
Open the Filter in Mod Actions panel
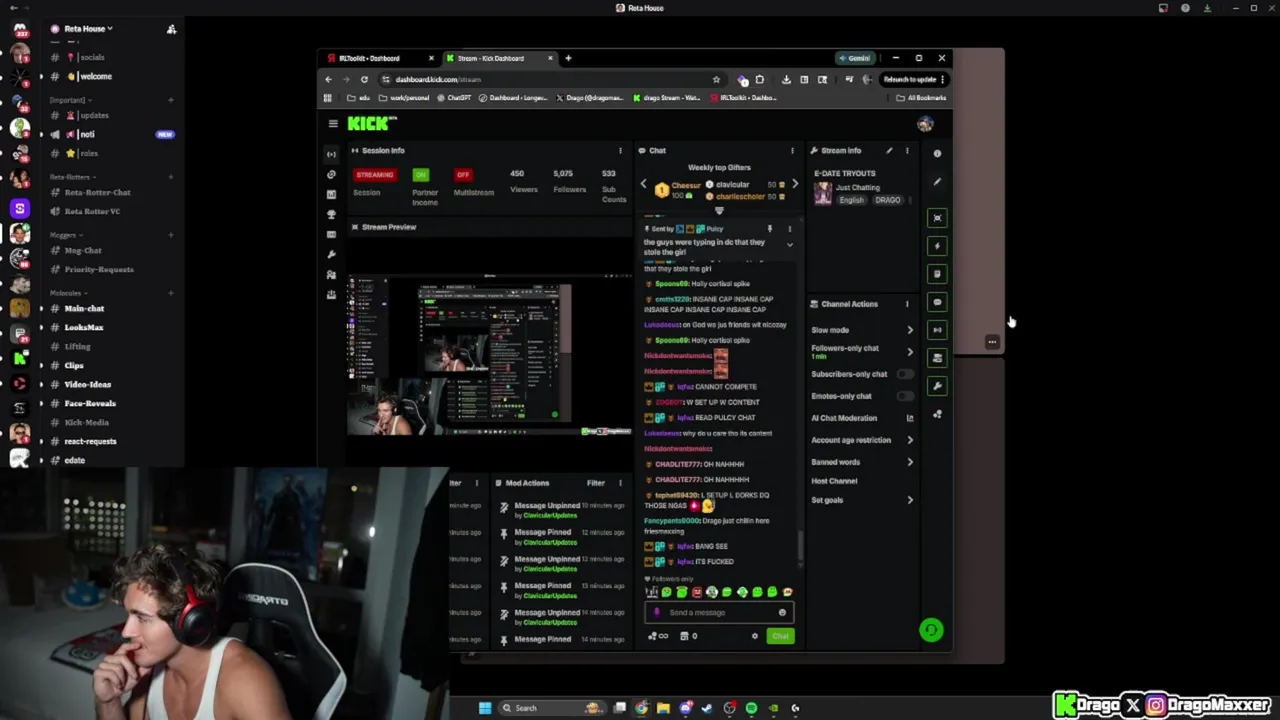pos(595,483)
